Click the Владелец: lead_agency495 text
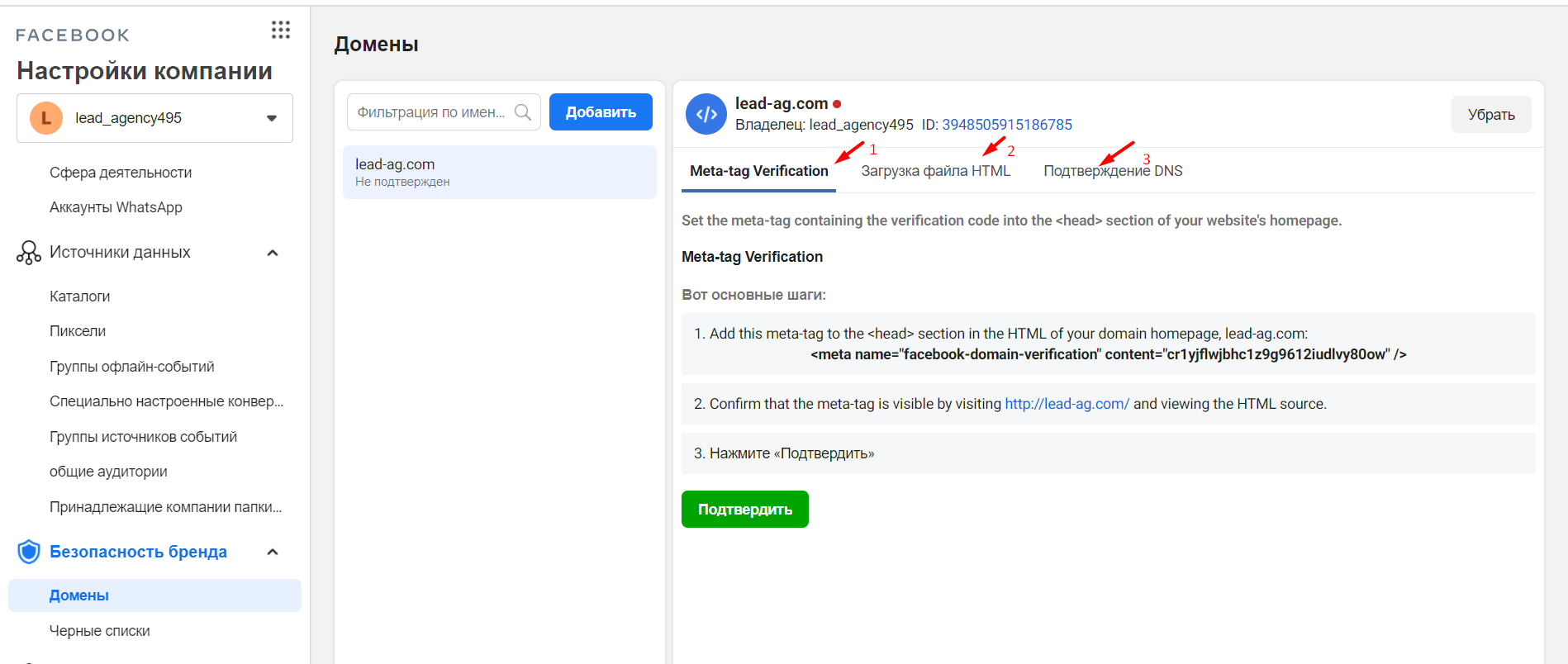Viewport: 1568px width, 664px height. tap(824, 125)
